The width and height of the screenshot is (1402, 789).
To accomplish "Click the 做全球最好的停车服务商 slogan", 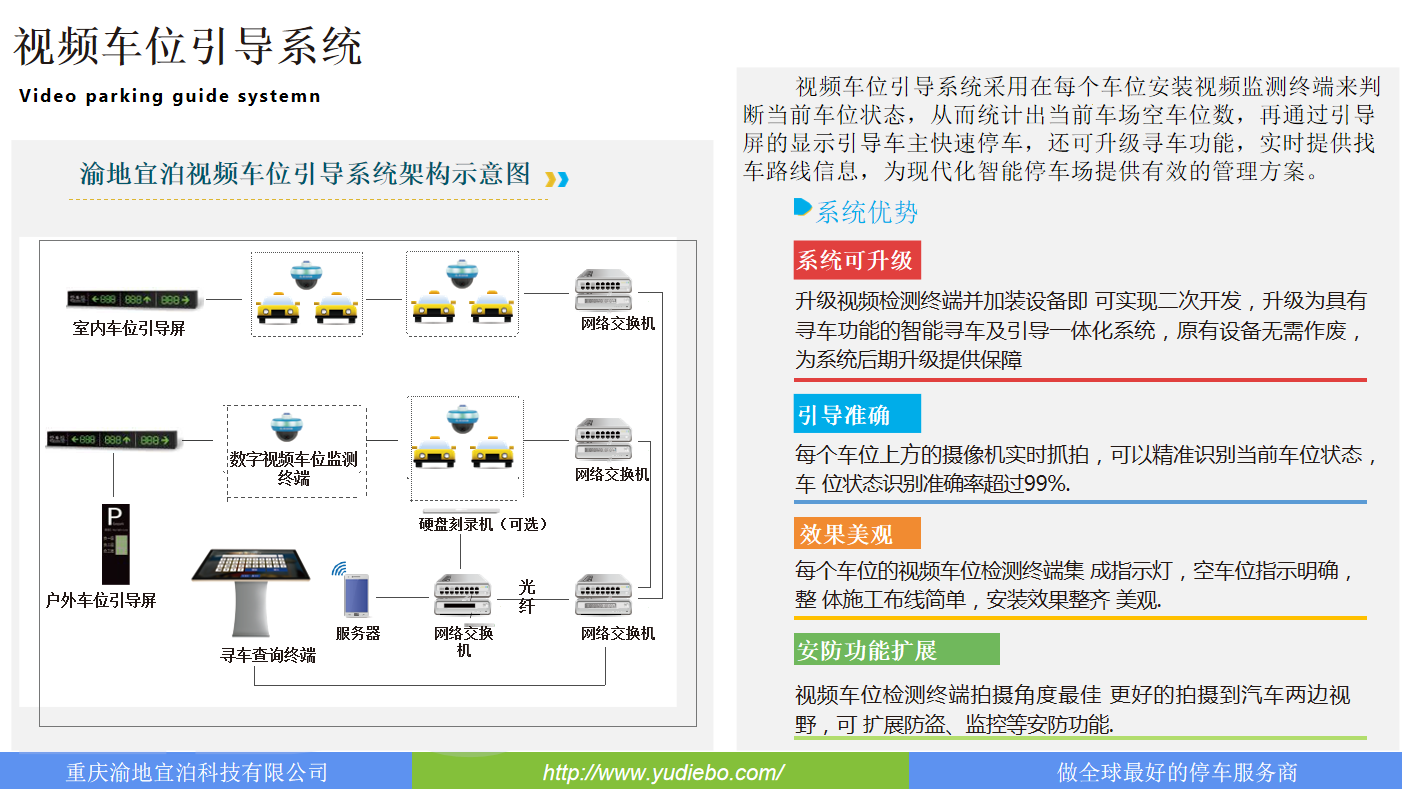I will 1177,772.
